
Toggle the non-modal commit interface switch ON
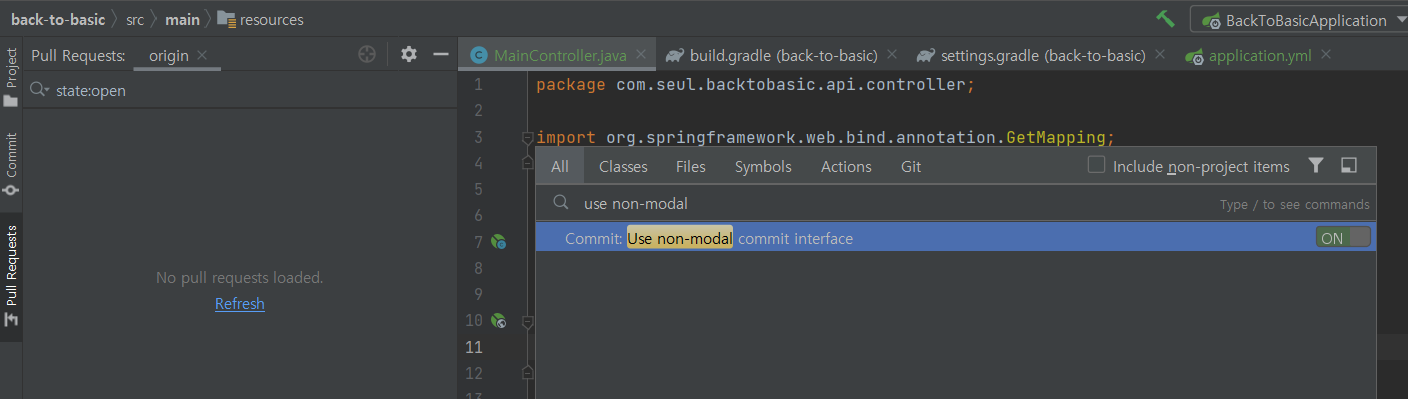tap(1343, 238)
